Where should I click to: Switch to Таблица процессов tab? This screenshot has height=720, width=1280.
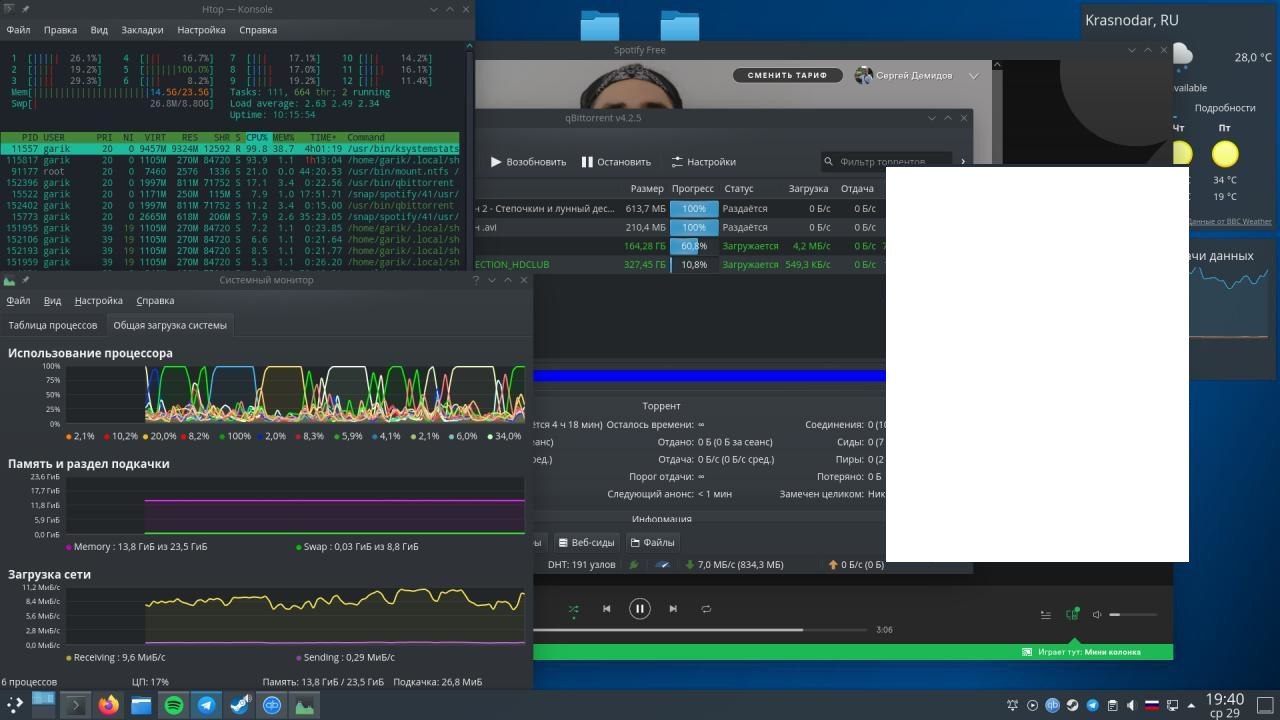coord(53,325)
